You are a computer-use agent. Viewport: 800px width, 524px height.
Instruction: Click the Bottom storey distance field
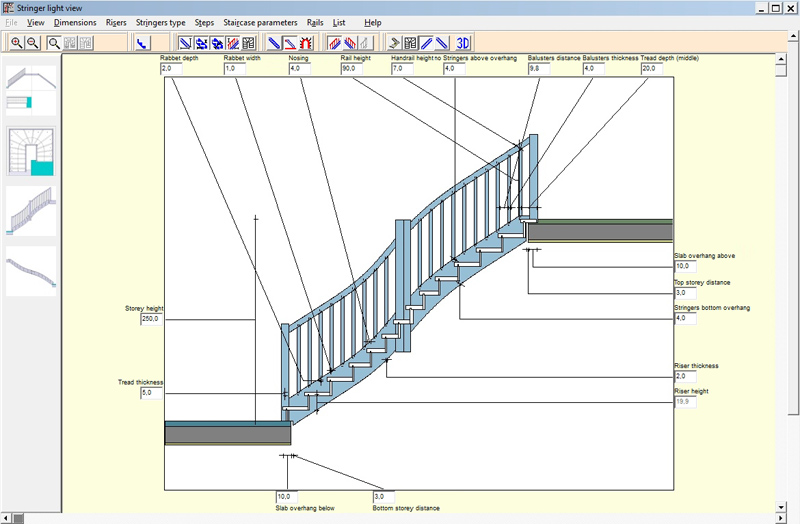coord(384,496)
